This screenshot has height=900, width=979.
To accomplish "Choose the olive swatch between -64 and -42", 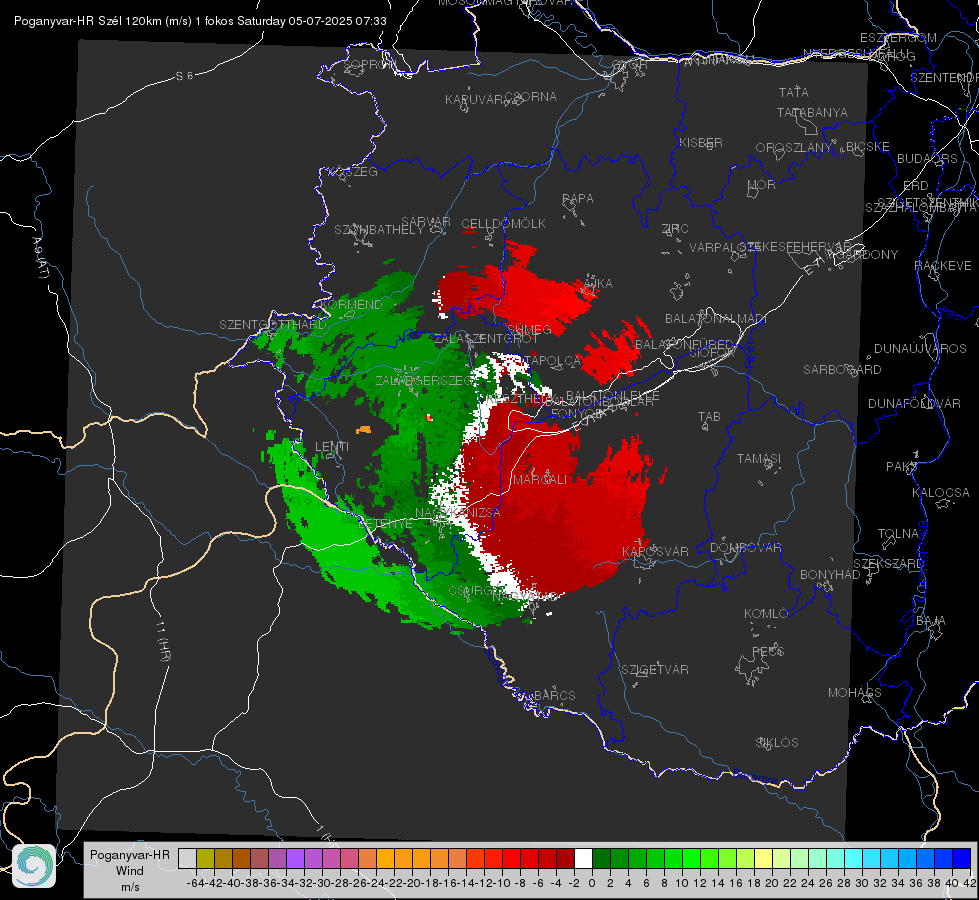I will (x=205, y=859).
